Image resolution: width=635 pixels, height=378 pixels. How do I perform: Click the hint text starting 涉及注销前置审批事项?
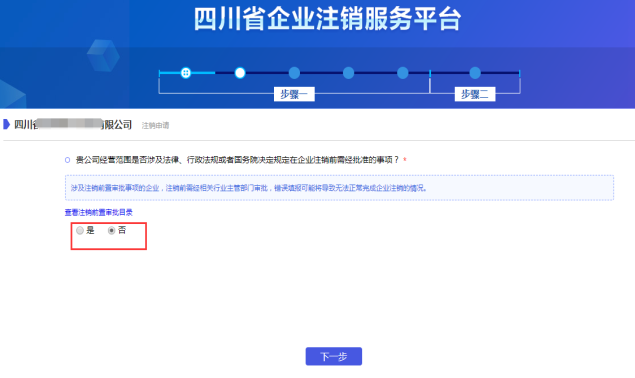point(249,188)
